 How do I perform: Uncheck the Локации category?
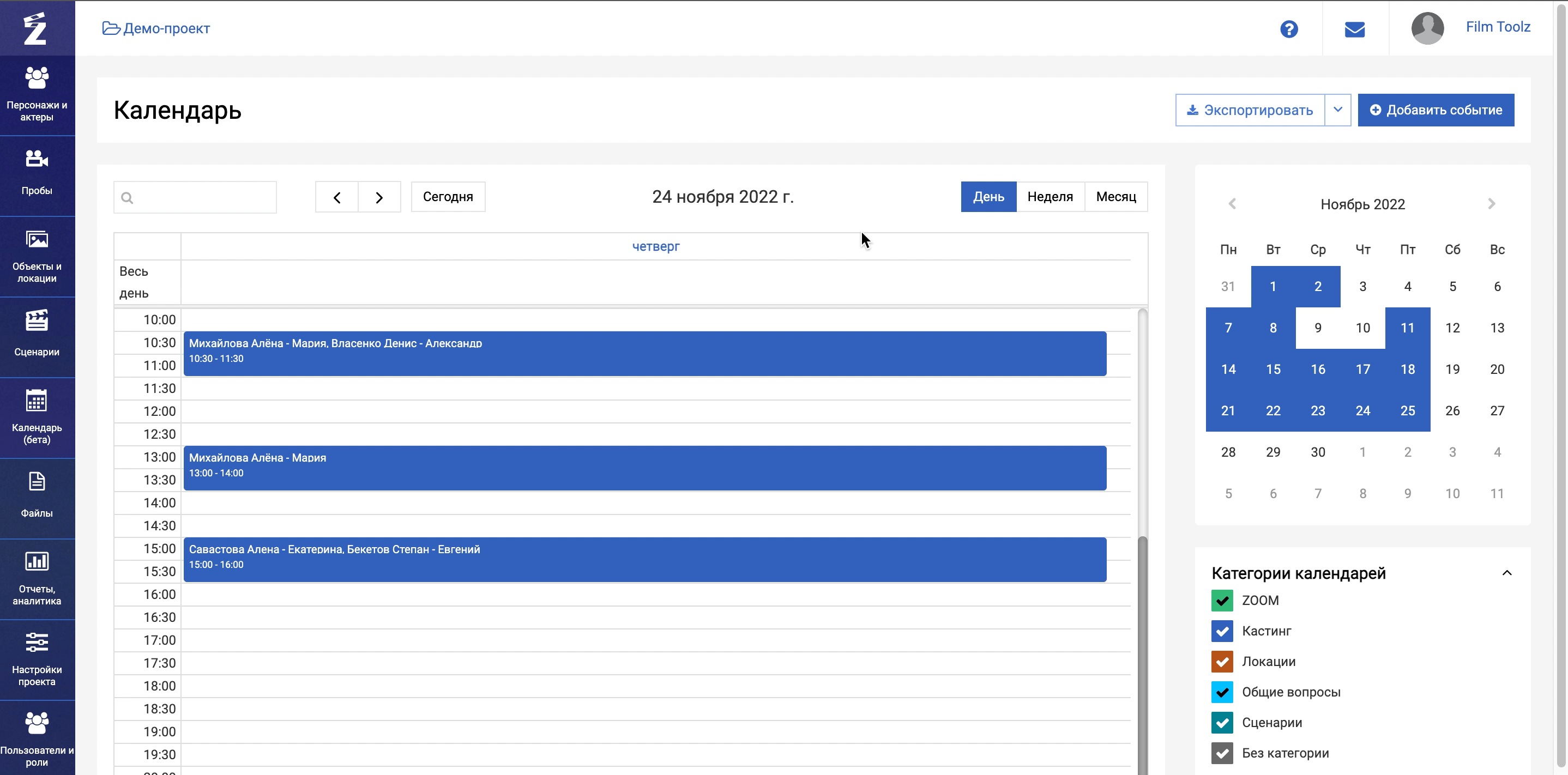coord(1222,661)
